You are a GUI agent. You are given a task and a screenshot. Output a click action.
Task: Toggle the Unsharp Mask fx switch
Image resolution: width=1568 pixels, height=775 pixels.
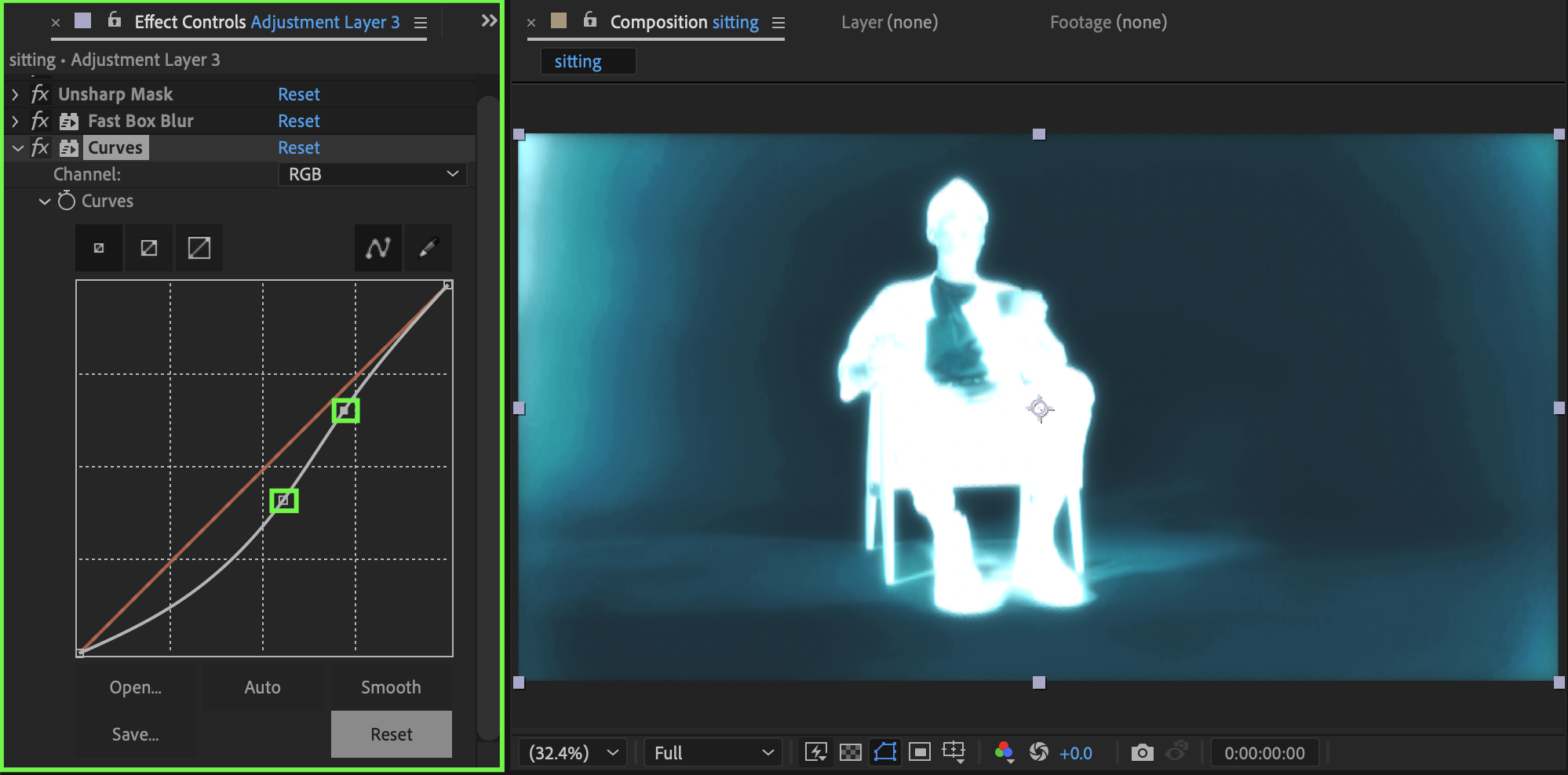pyautogui.click(x=40, y=94)
